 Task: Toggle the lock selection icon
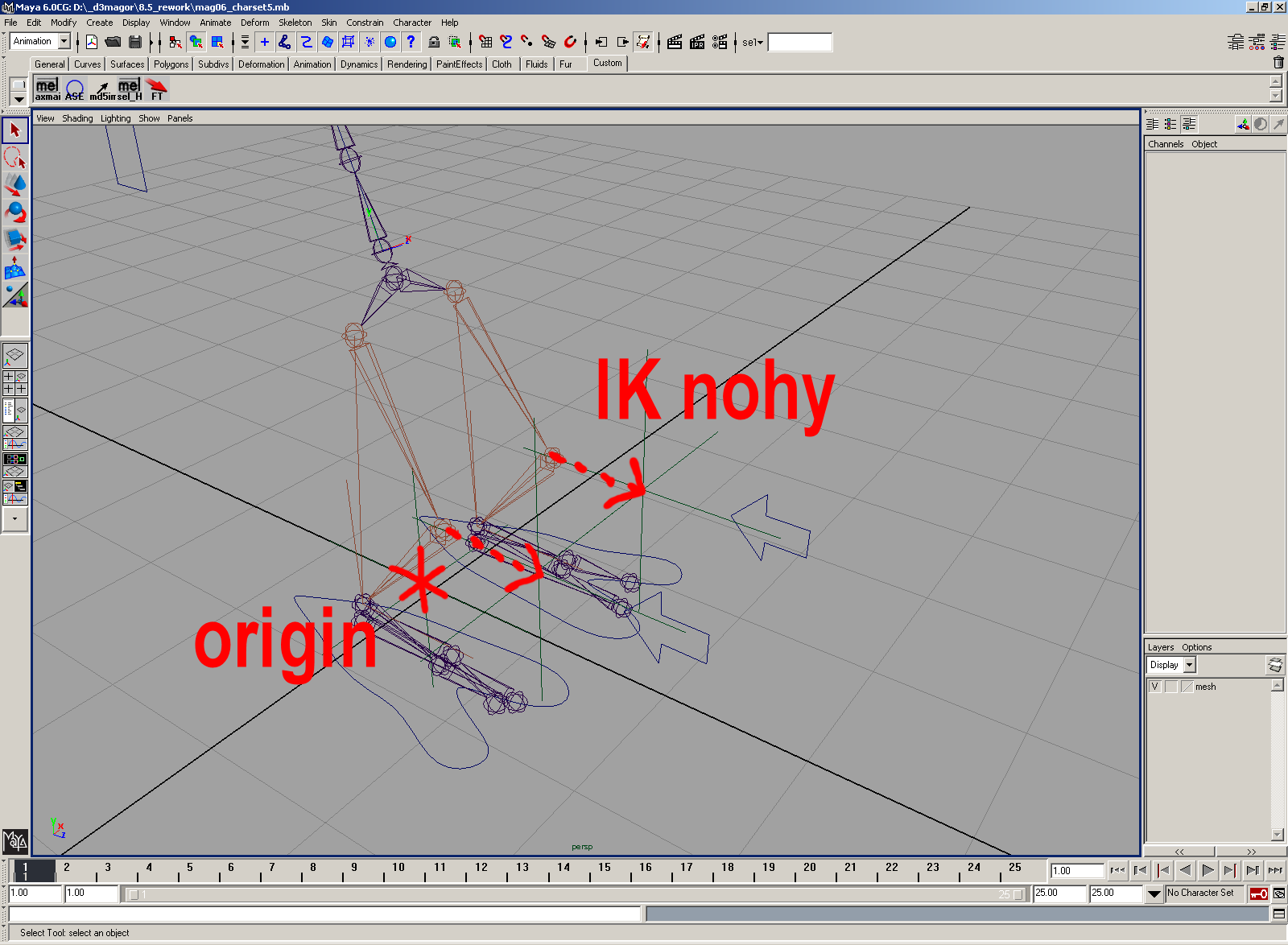[434, 42]
